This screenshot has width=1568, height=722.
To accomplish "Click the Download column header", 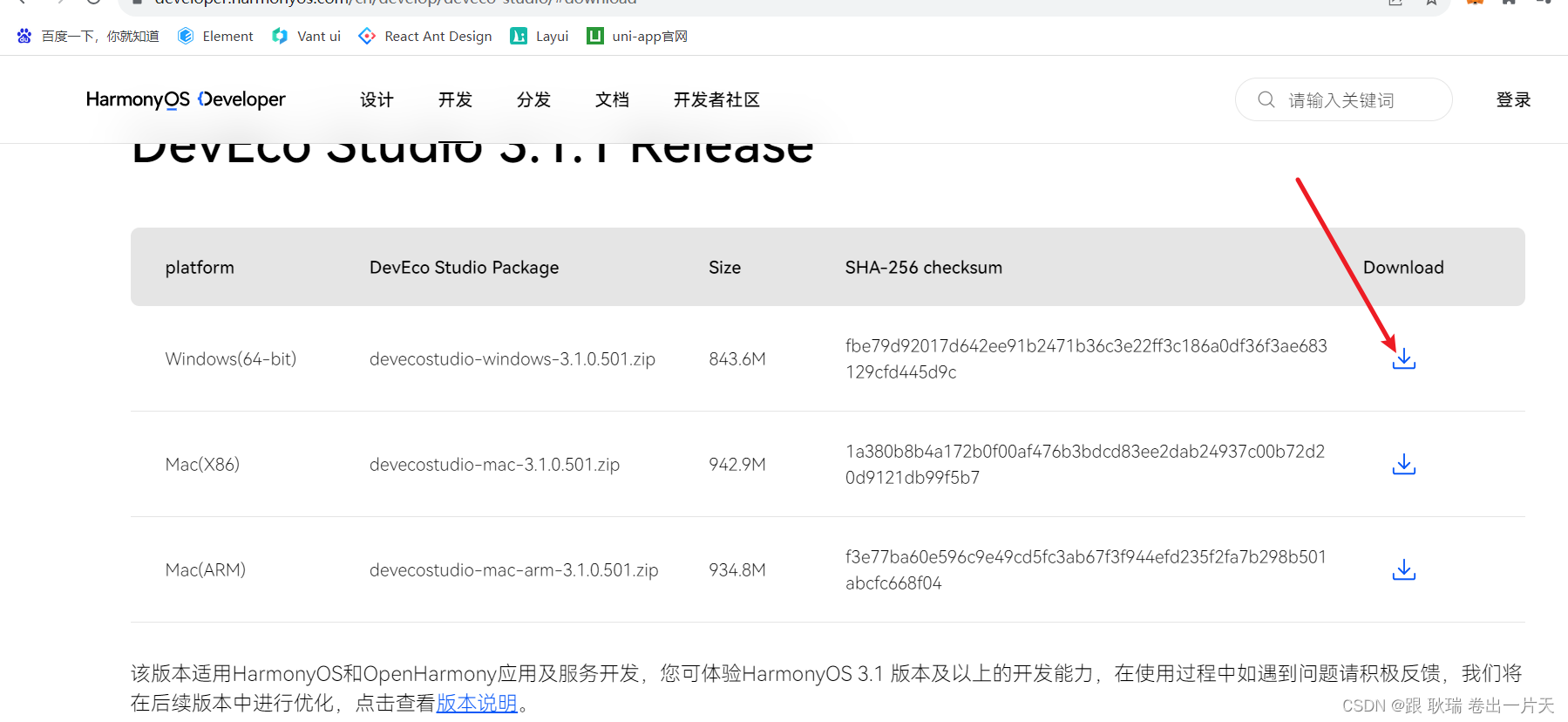I will tap(1403, 267).
